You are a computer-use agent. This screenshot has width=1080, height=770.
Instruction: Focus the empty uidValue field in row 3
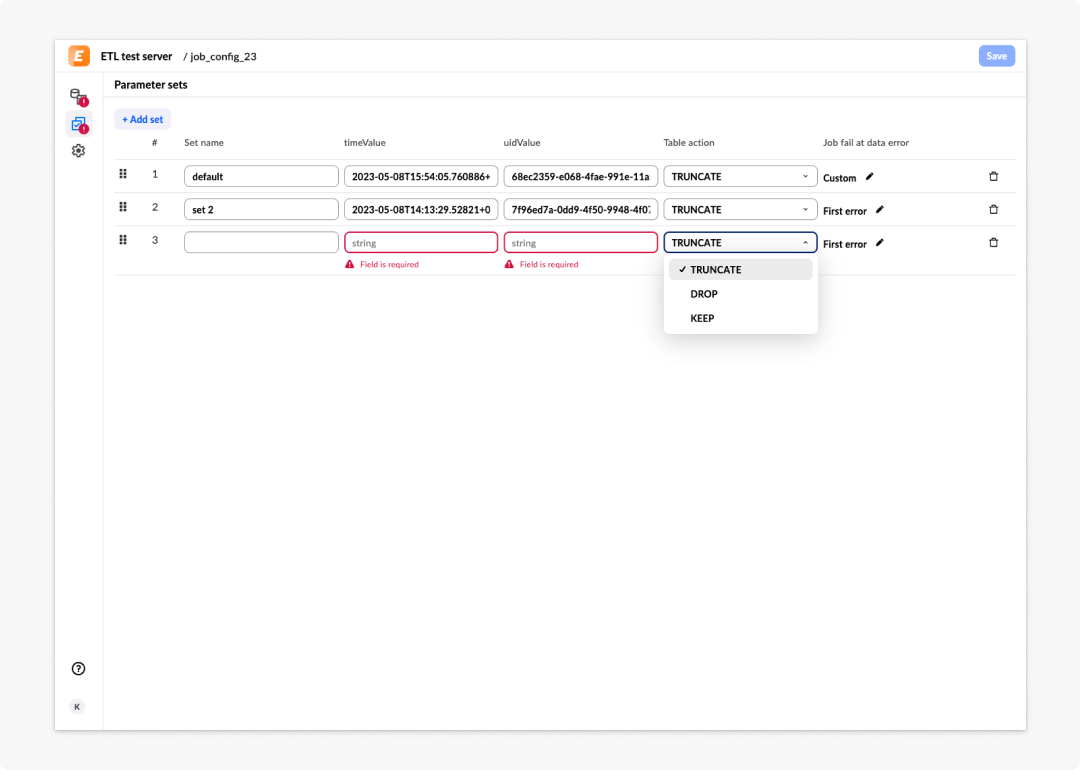pos(581,242)
